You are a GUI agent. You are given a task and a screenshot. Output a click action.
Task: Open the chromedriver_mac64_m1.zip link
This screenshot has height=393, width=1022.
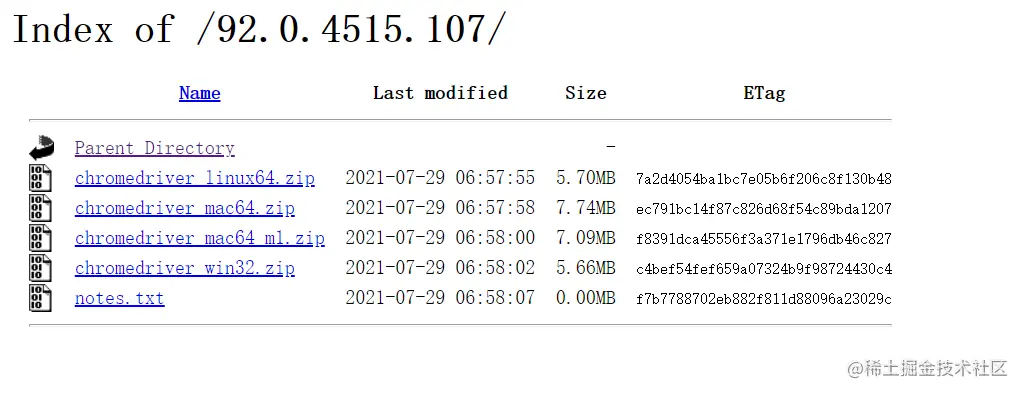pyautogui.click(x=199, y=239)
